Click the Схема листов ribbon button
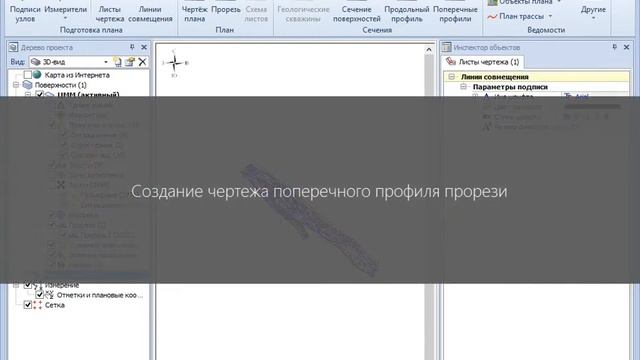Viewport: 640px width, 360px height. [256, 13]
